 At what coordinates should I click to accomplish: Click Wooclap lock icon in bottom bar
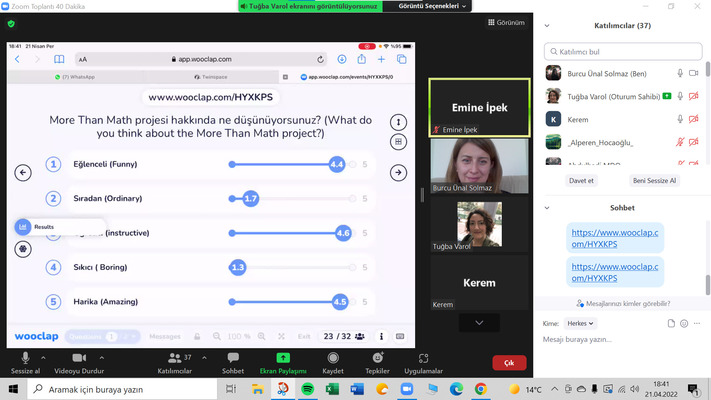(x=197, y=337)
